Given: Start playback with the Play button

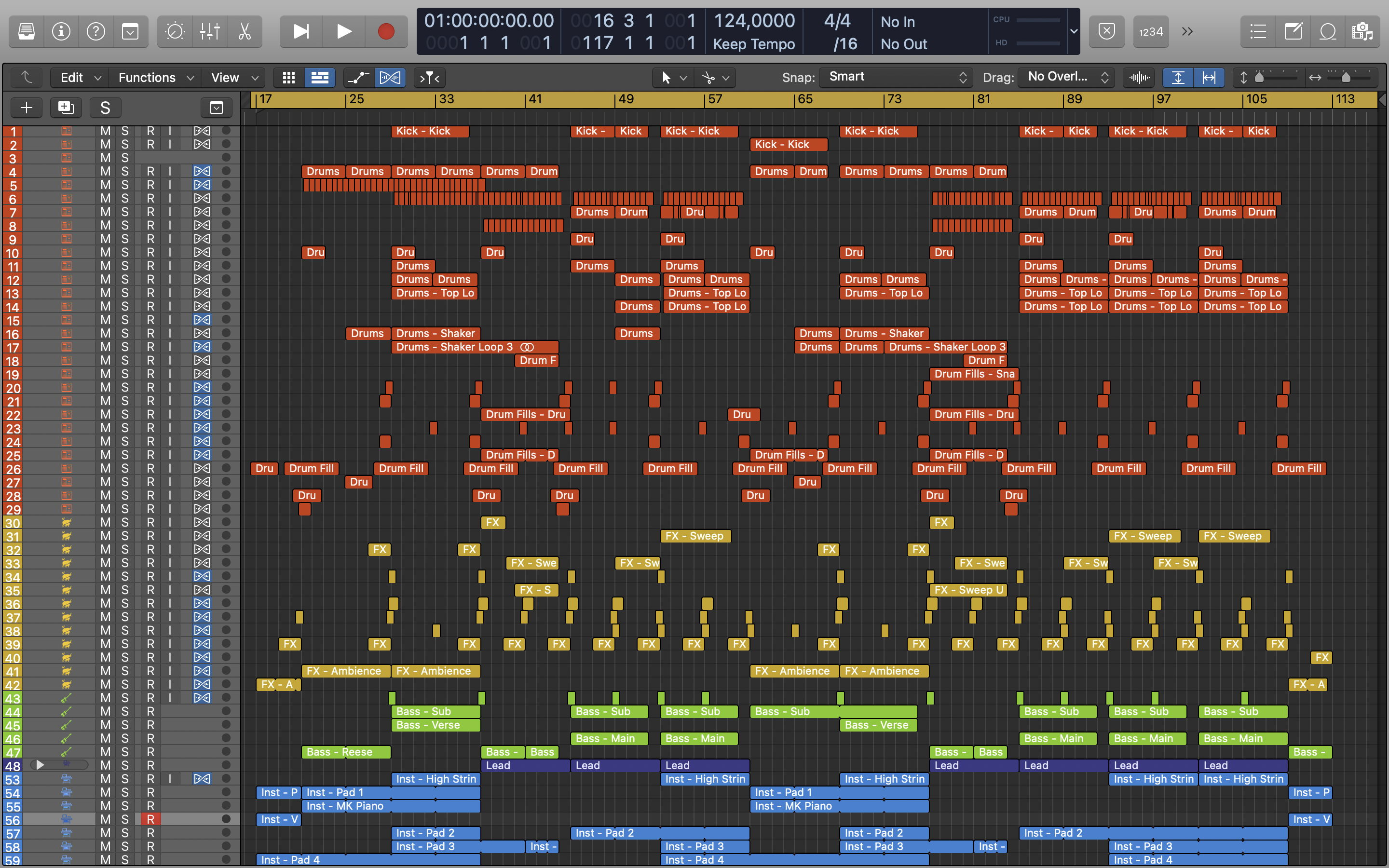Looking at the screenshot, I should point(344,31).
